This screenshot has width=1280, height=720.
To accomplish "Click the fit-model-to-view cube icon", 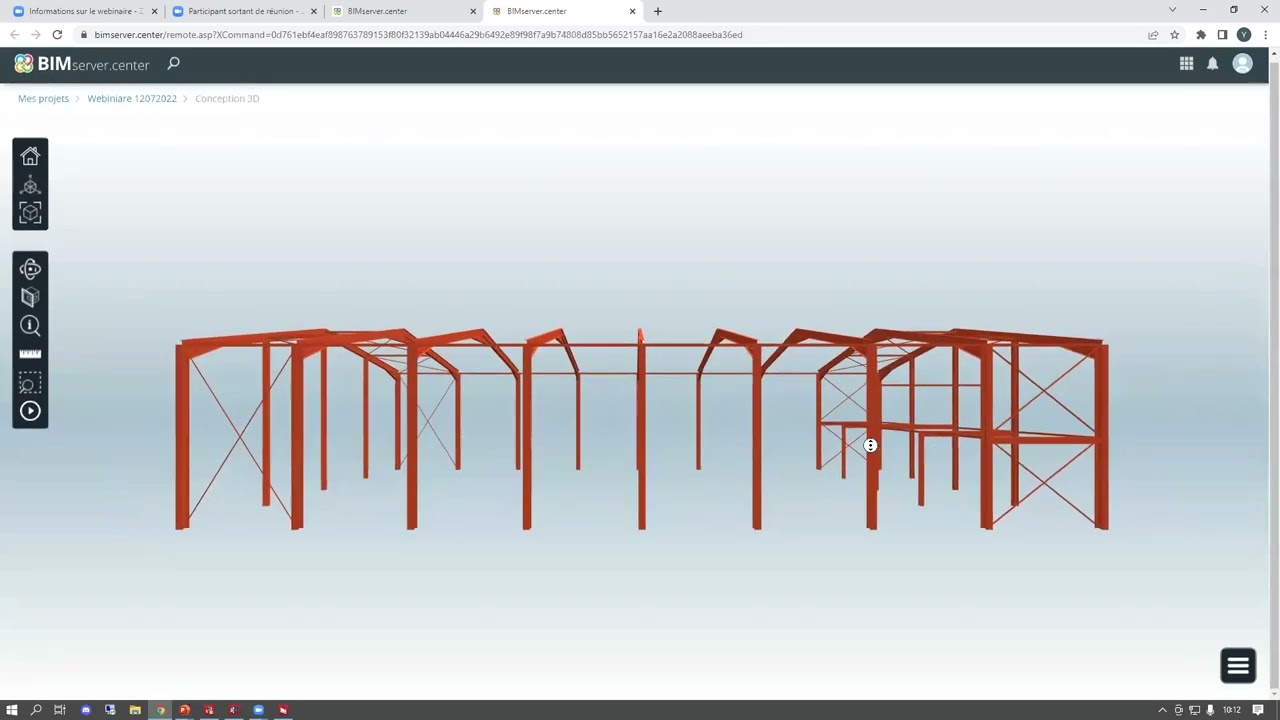I will [30, 213].
